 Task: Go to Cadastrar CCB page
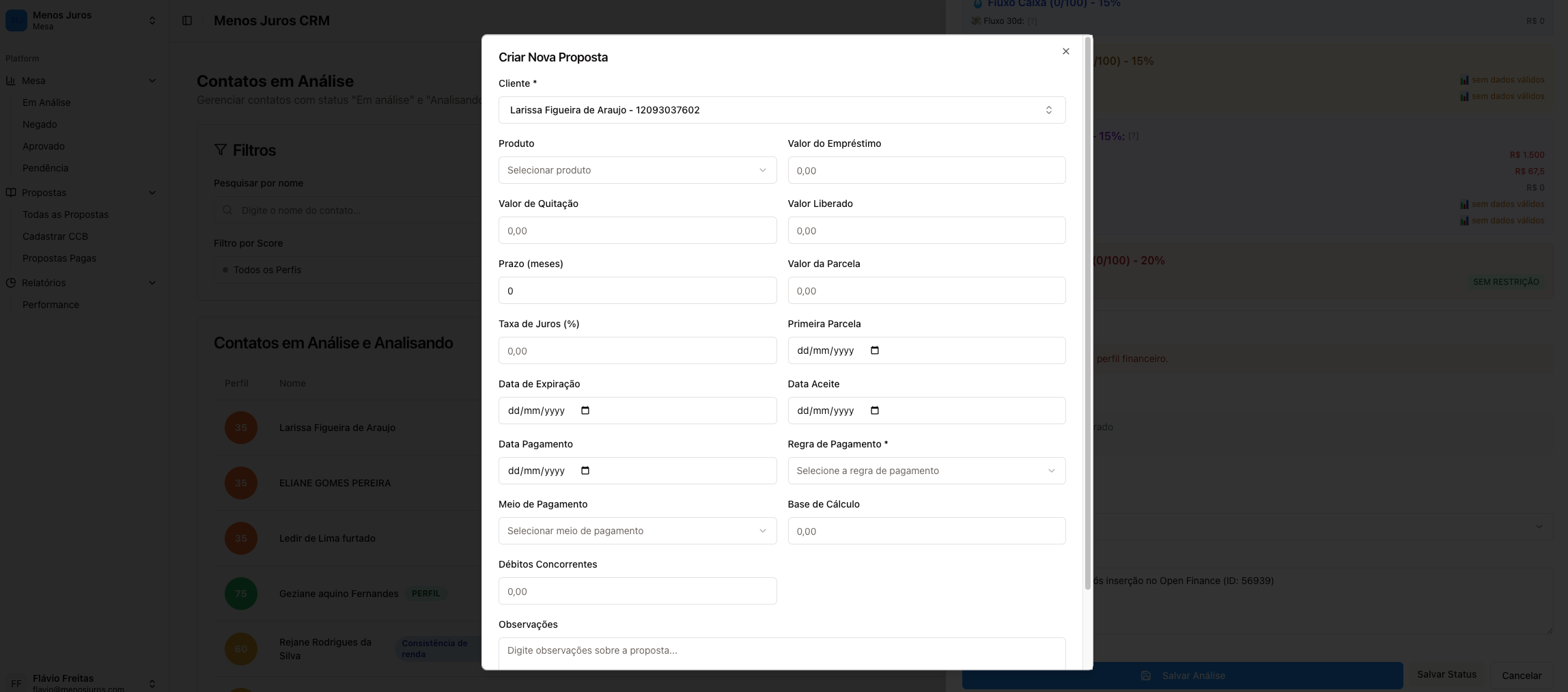click(x=55, y=236)
